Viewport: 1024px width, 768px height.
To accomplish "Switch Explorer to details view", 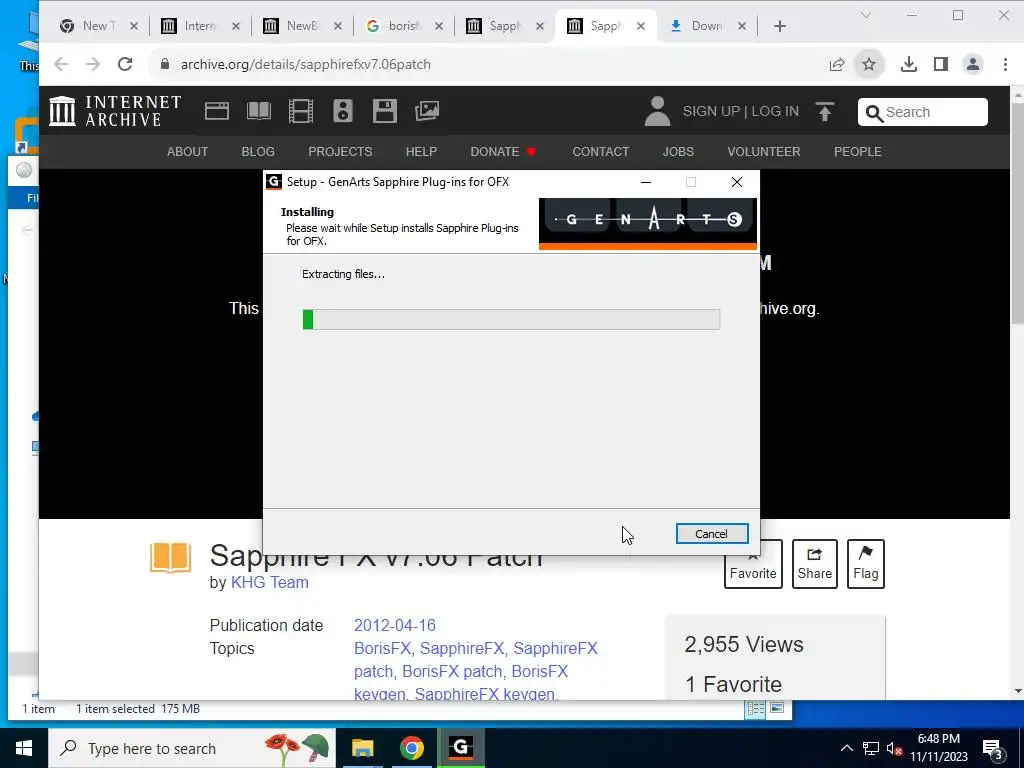I will point(756,709).
